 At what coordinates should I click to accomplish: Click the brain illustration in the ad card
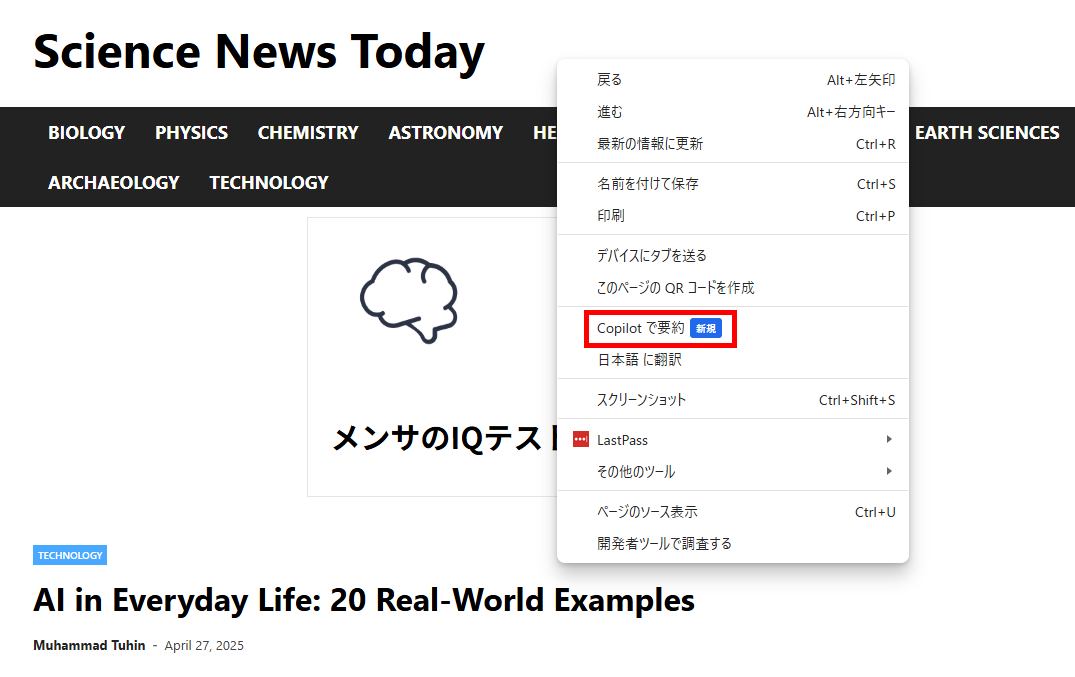(409, 300)
